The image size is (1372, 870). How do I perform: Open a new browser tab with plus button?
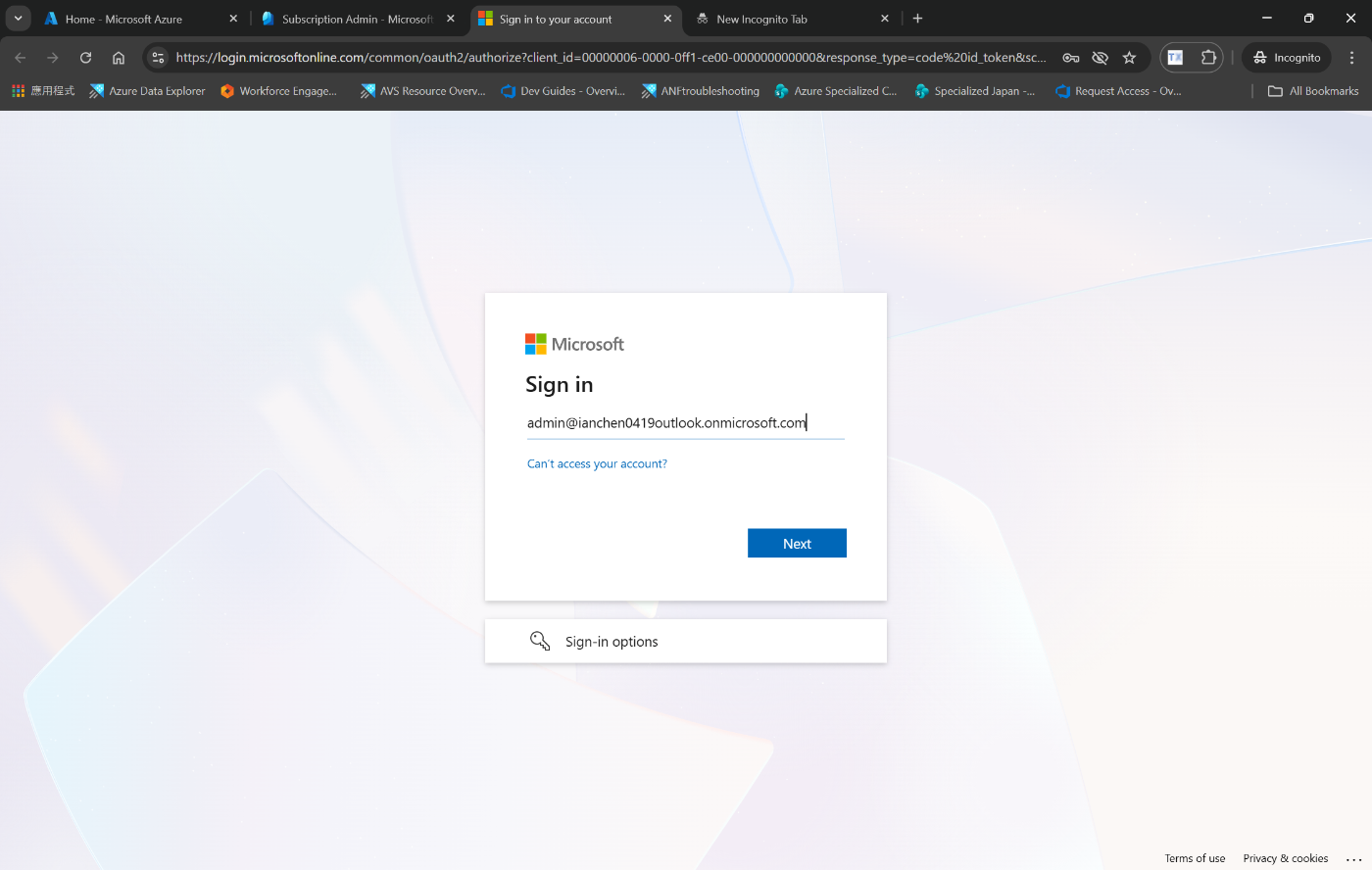click(x=918, y=19)
